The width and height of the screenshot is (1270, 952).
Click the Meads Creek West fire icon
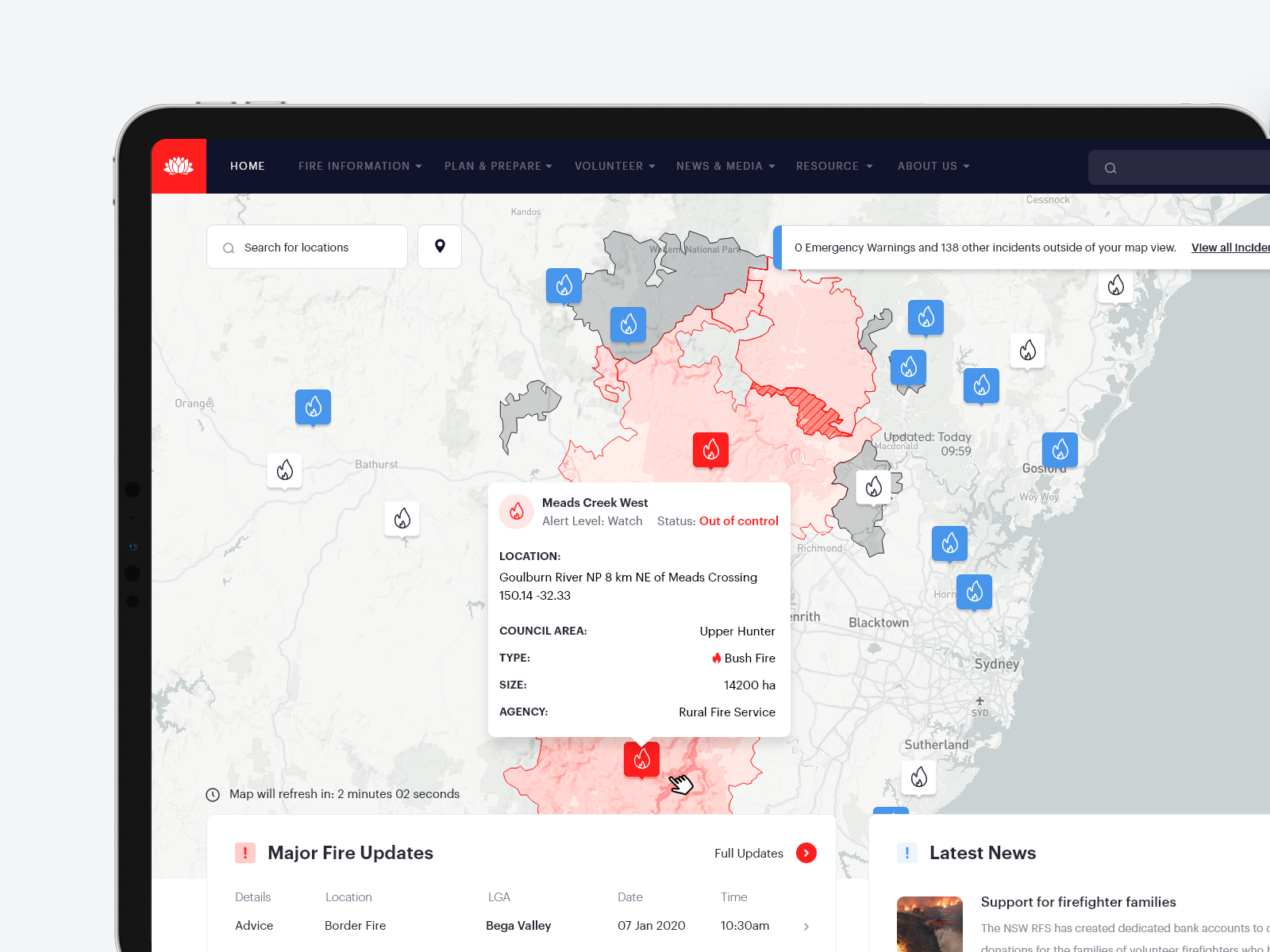point(516,512)
